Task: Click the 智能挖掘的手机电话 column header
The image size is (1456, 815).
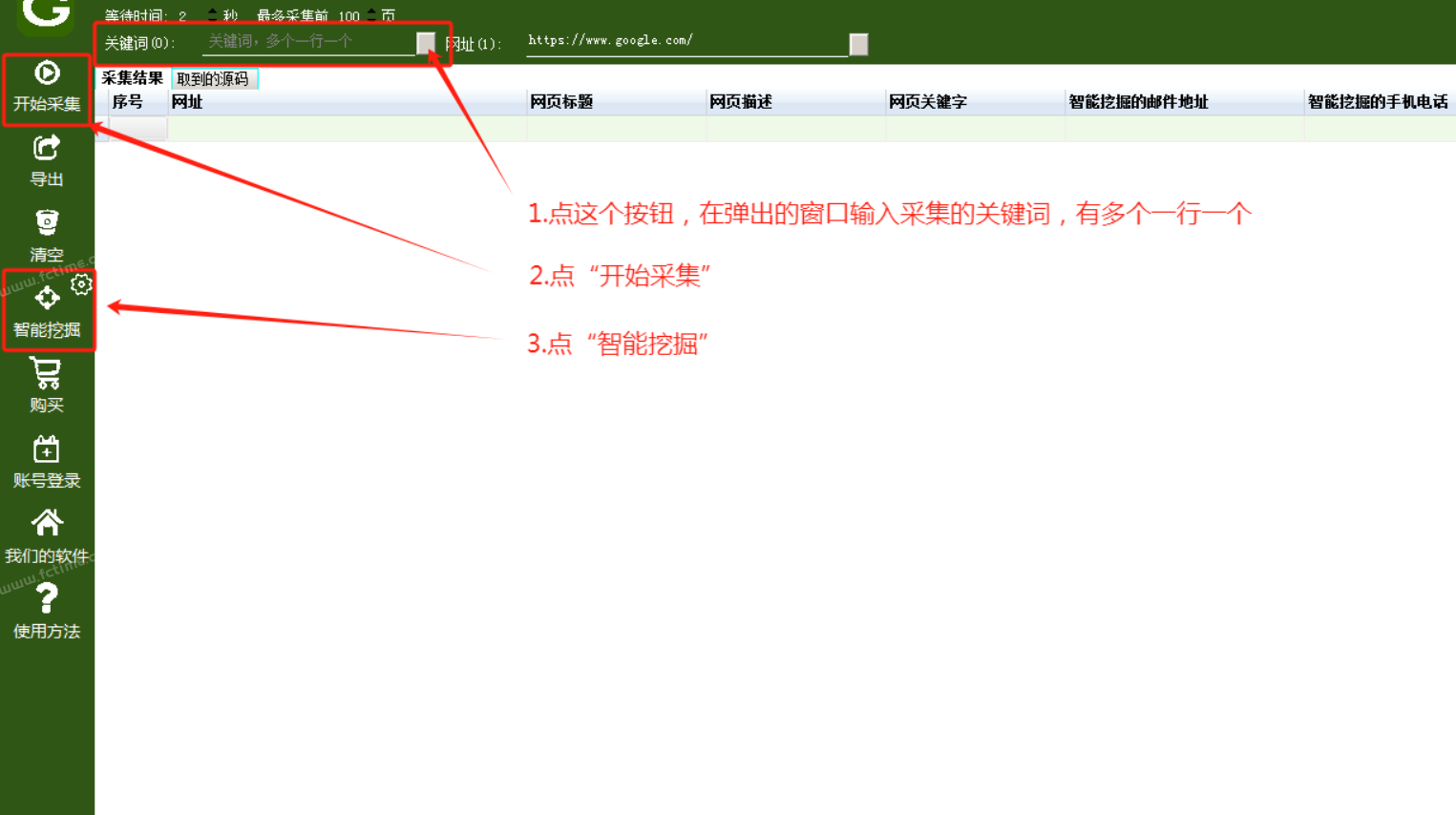Action: 1380,102
